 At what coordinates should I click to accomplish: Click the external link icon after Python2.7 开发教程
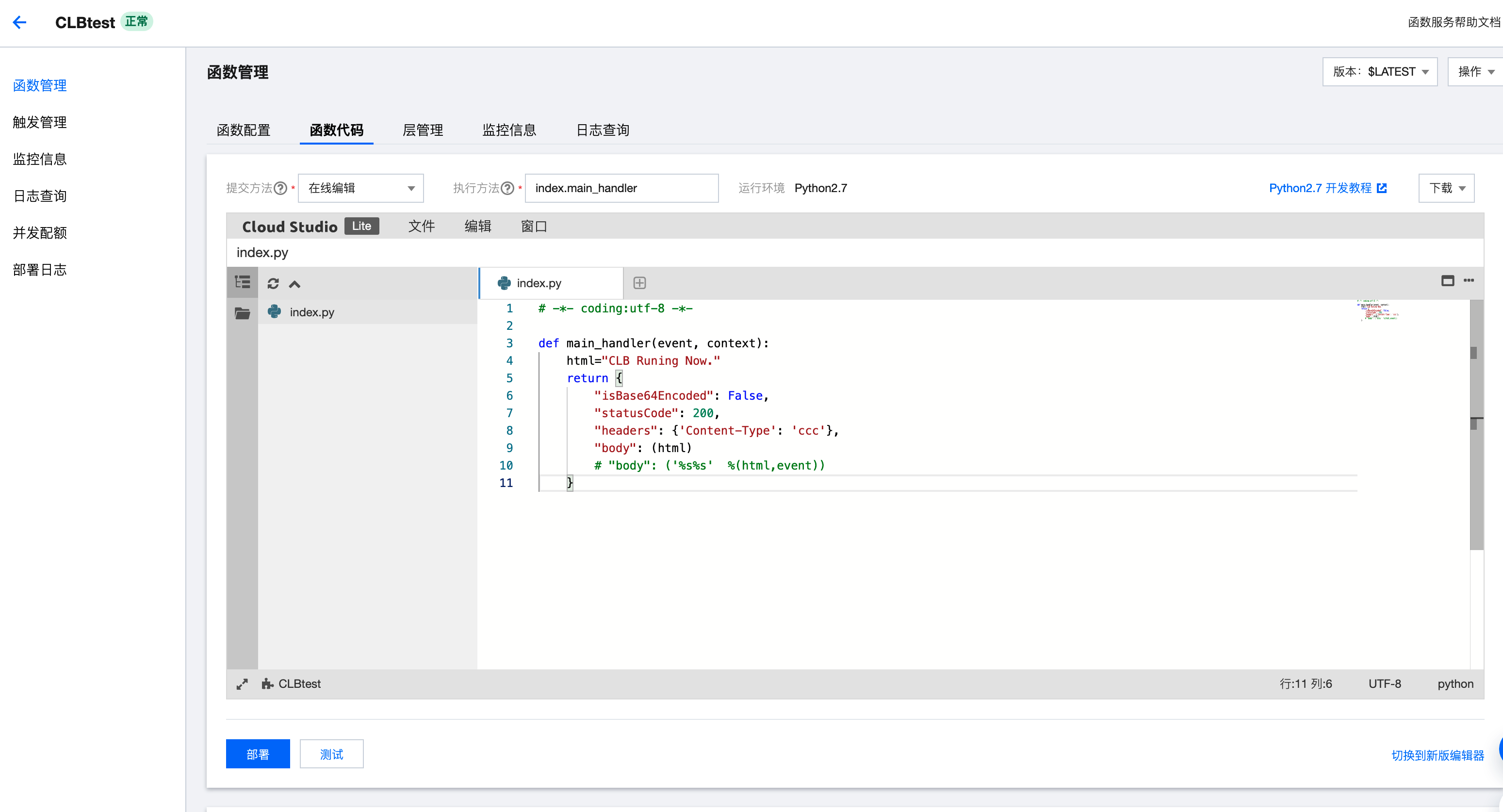(1382, 188)
